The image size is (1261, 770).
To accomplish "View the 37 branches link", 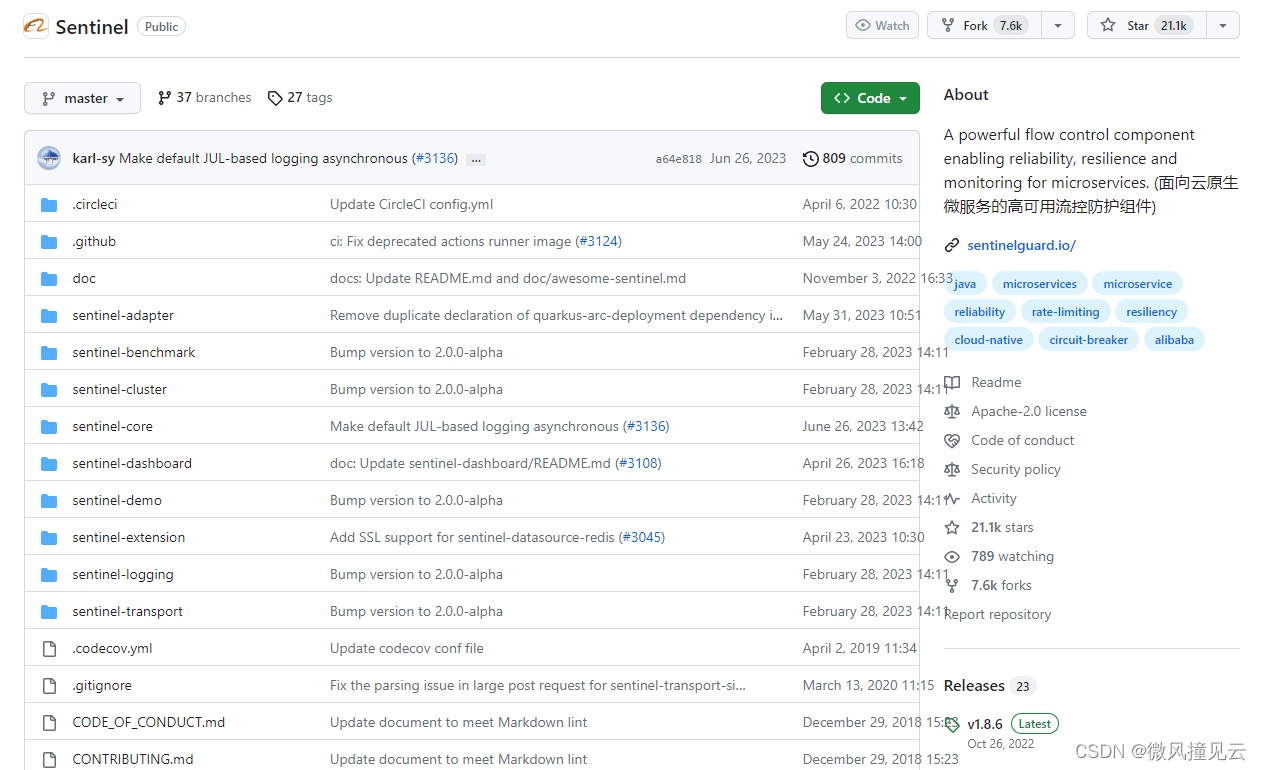I will [205, 98].
